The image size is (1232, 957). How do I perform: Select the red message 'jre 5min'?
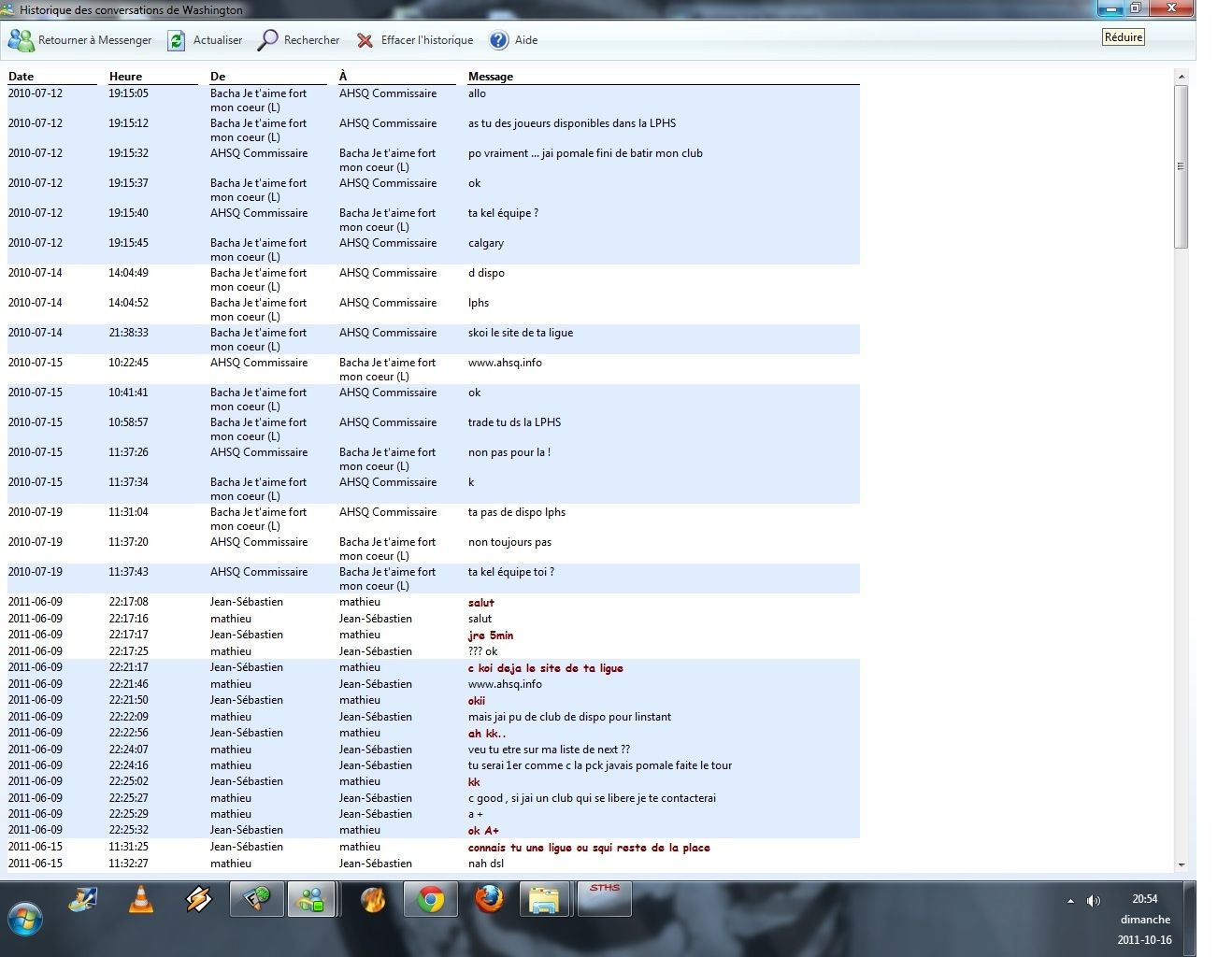click(491, 636)
